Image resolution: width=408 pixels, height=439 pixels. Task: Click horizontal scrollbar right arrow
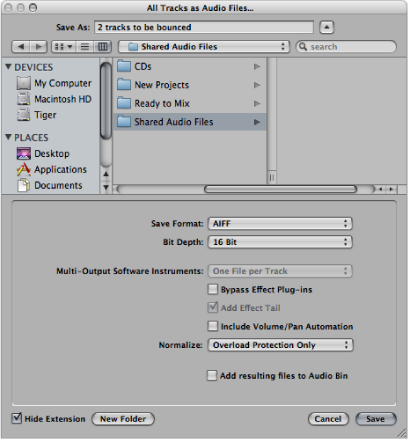391,189
